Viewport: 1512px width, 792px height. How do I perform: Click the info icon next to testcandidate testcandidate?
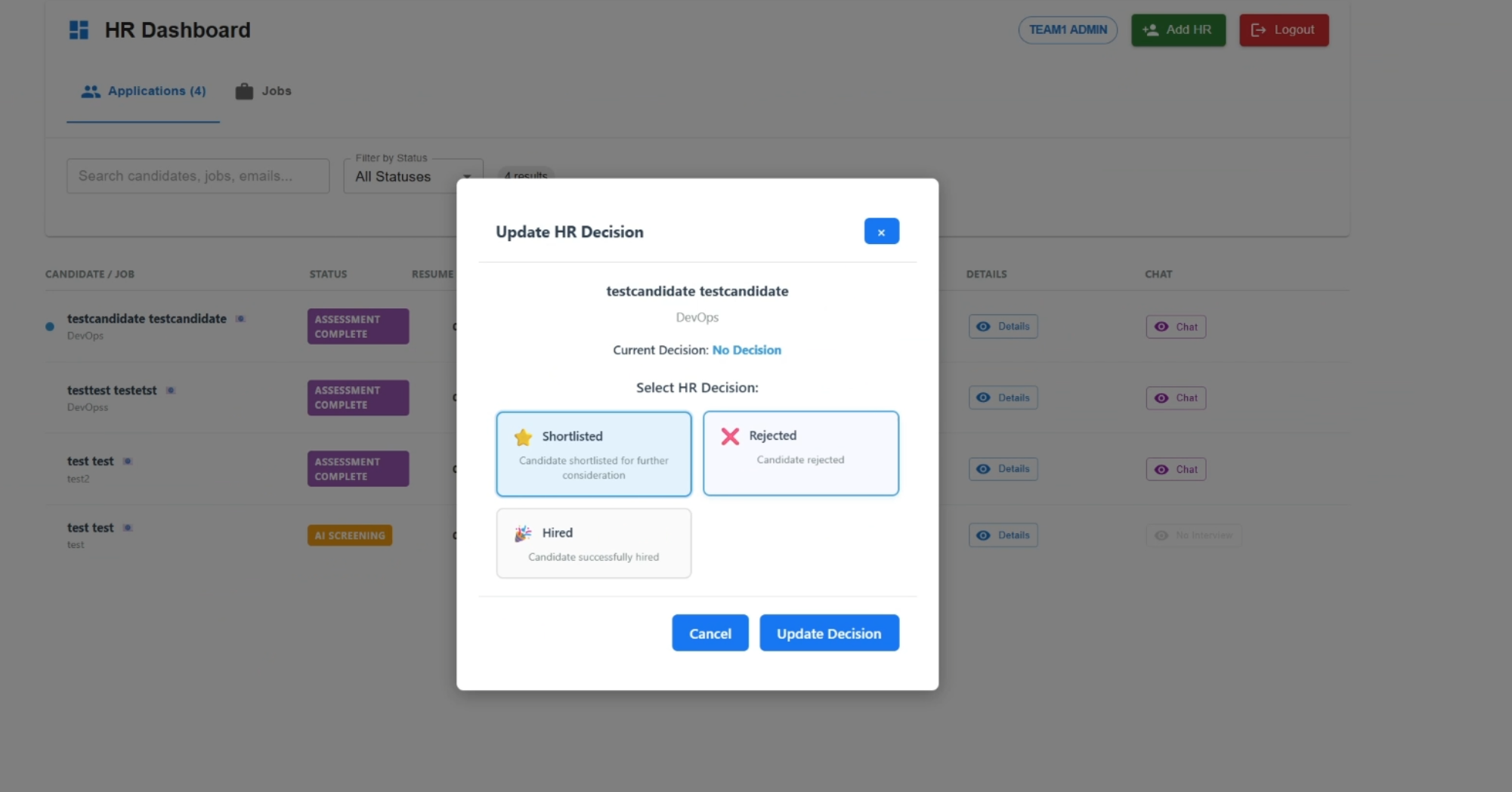click(x=240, y=318)
